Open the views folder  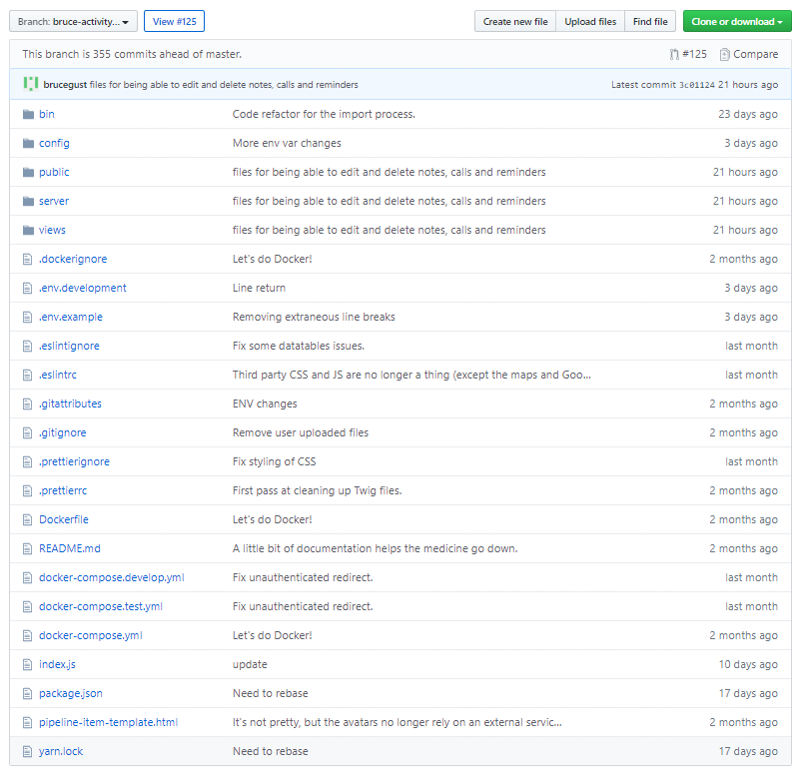pyautogui.click(x=52, y=230)
